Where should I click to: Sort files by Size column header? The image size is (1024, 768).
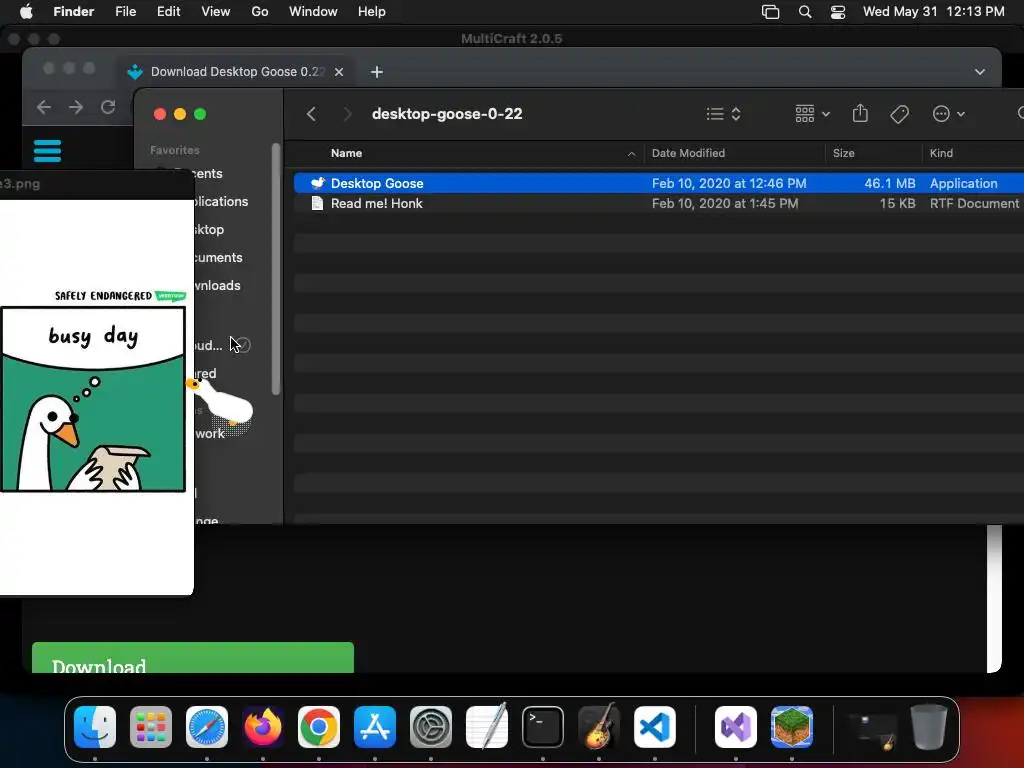[x=844, y=153]
